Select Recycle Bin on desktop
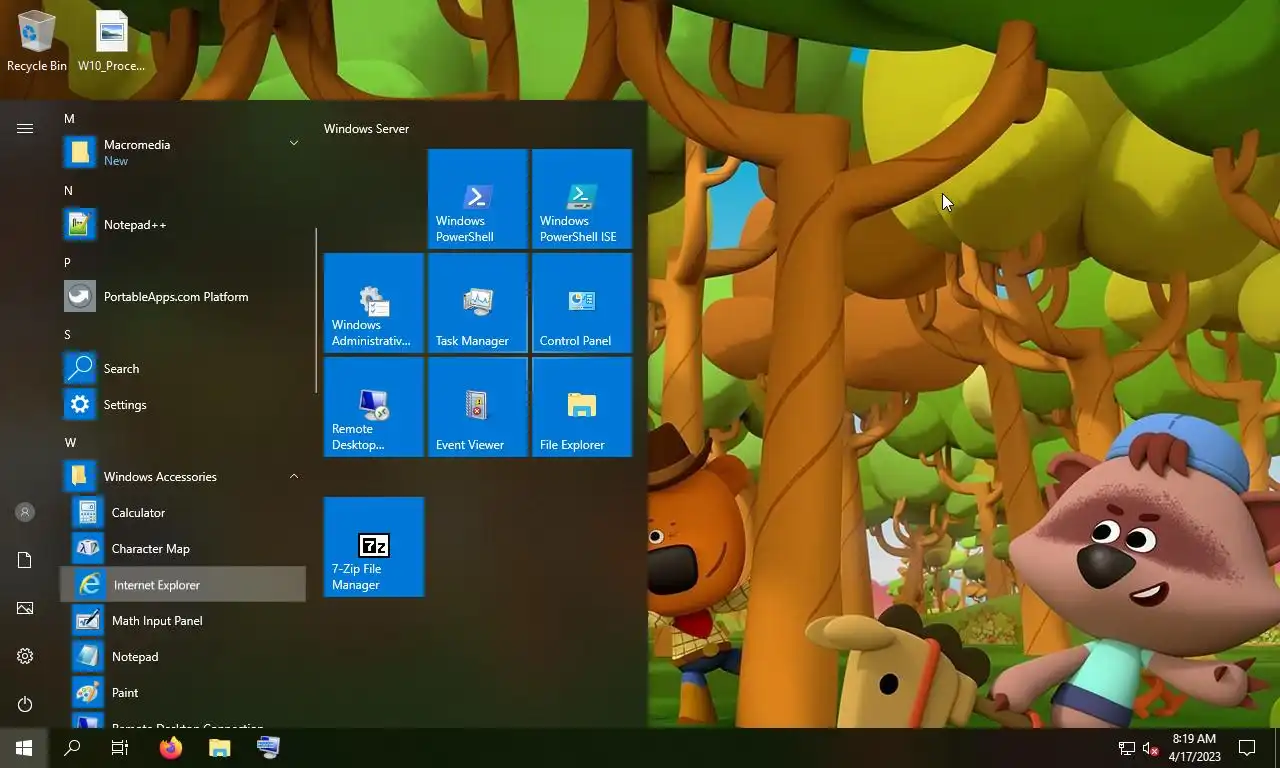1280x768 pixels. [37, 42]
